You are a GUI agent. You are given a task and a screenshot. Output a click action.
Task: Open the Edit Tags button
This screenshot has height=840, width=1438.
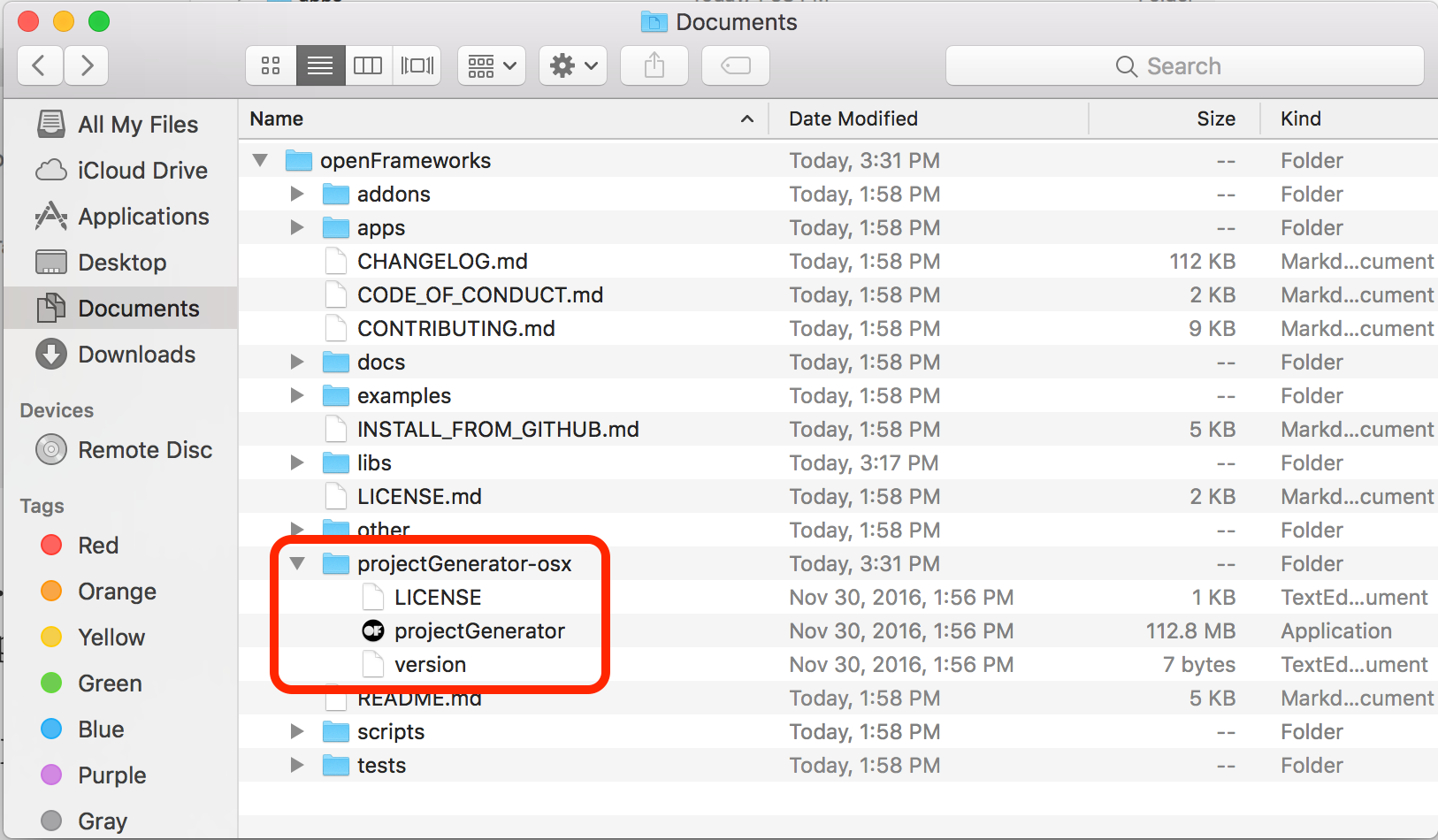735,65
